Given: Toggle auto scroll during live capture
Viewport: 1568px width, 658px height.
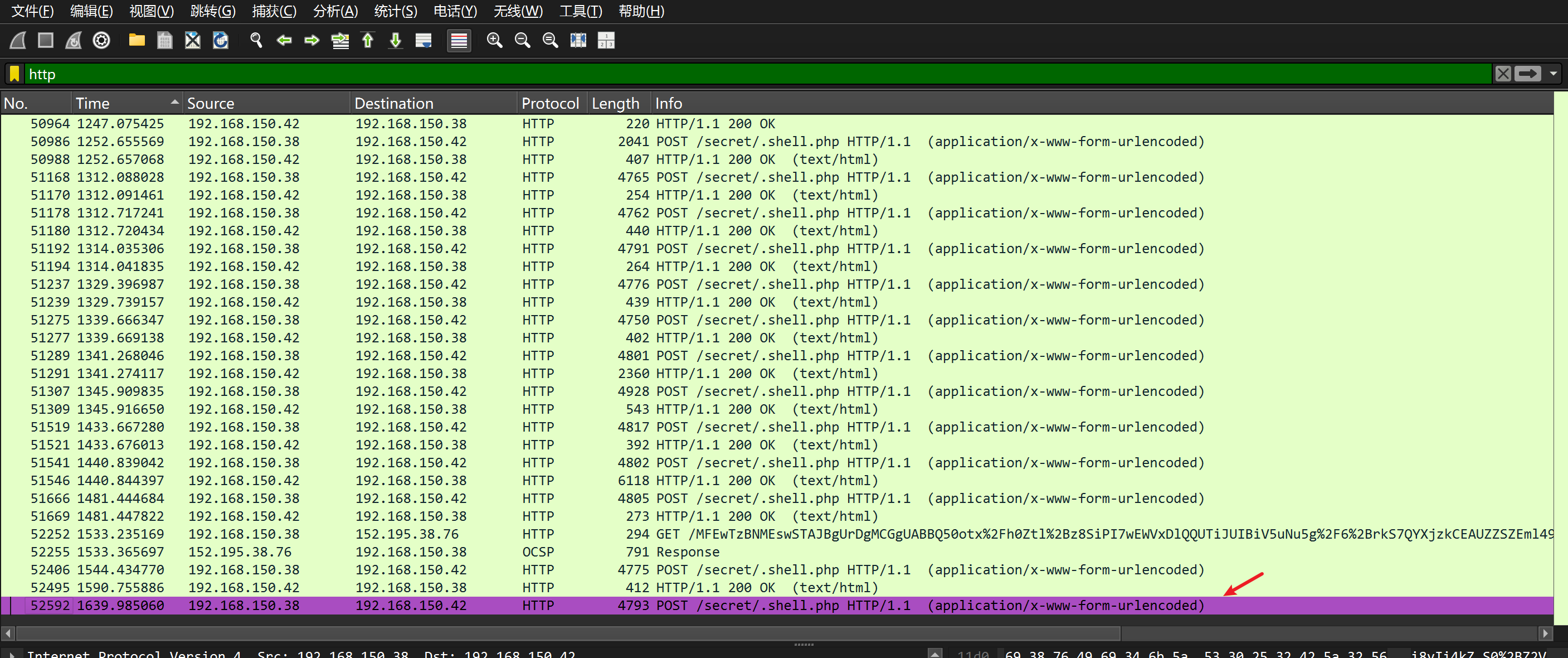Looking at the screenshot, I should pyautogui.click(x=423, y=40).
